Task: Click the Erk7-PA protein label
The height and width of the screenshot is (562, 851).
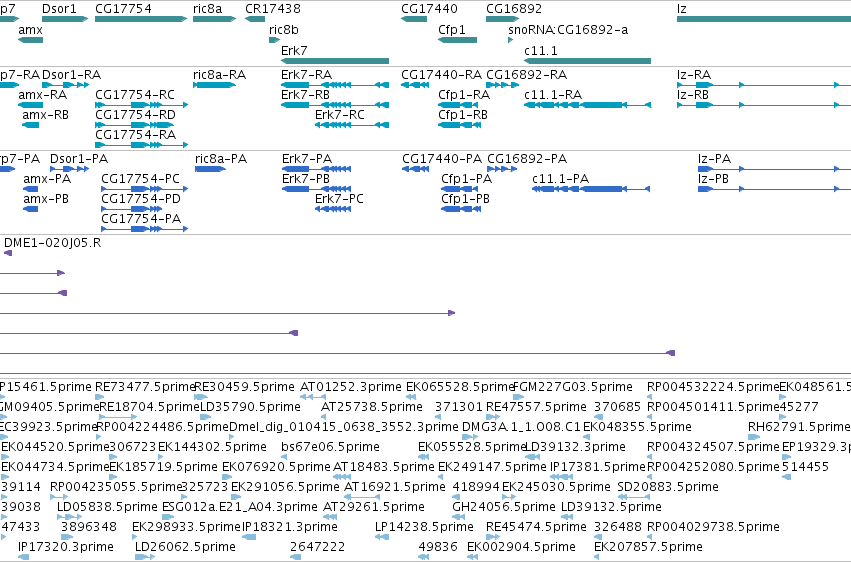Action: tap(307, 159)
